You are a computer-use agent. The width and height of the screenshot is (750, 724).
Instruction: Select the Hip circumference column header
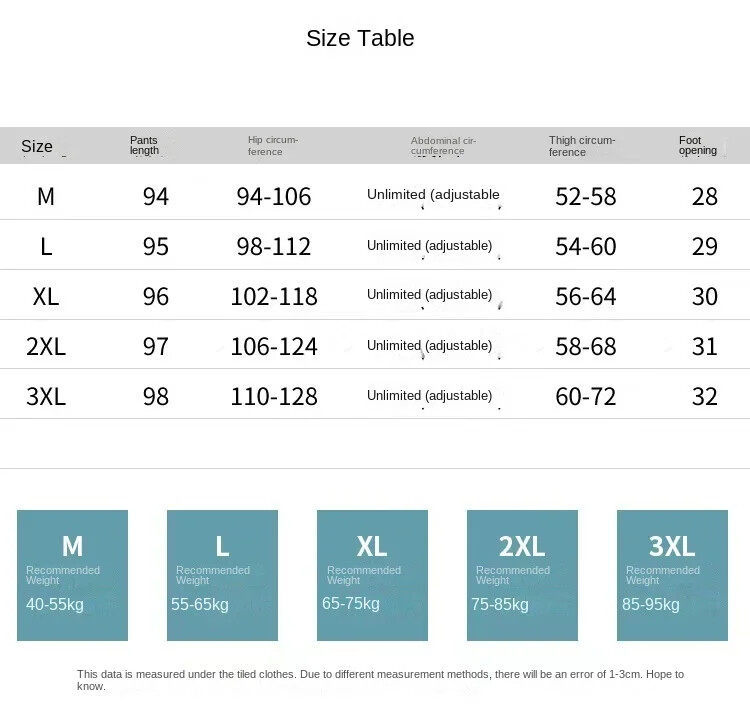click(273, 146)
